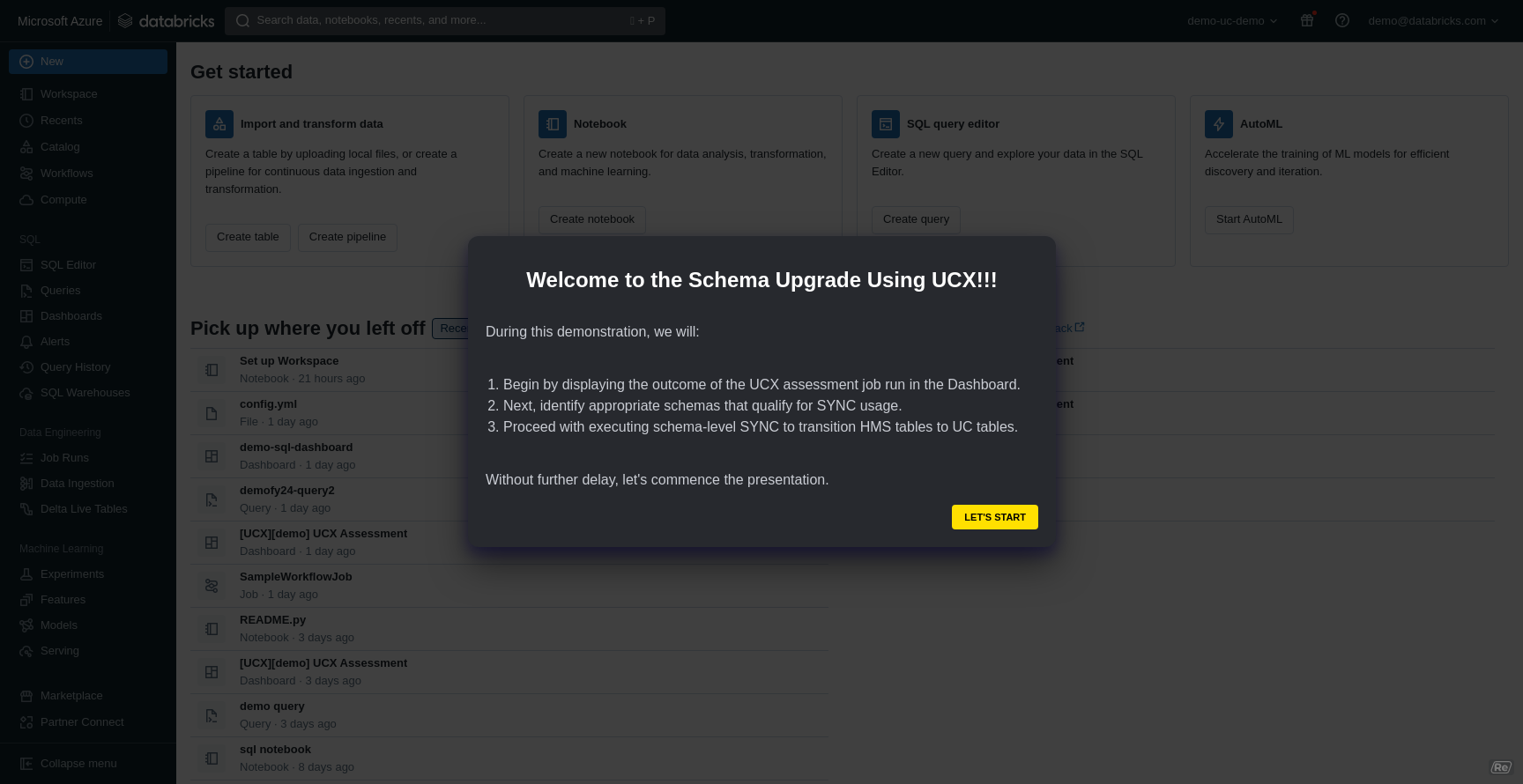Open the demo@databricks.com account dropdown
Image resolution: width=1523 pixels, height=784 pixels.
(x=1433, y=21)
